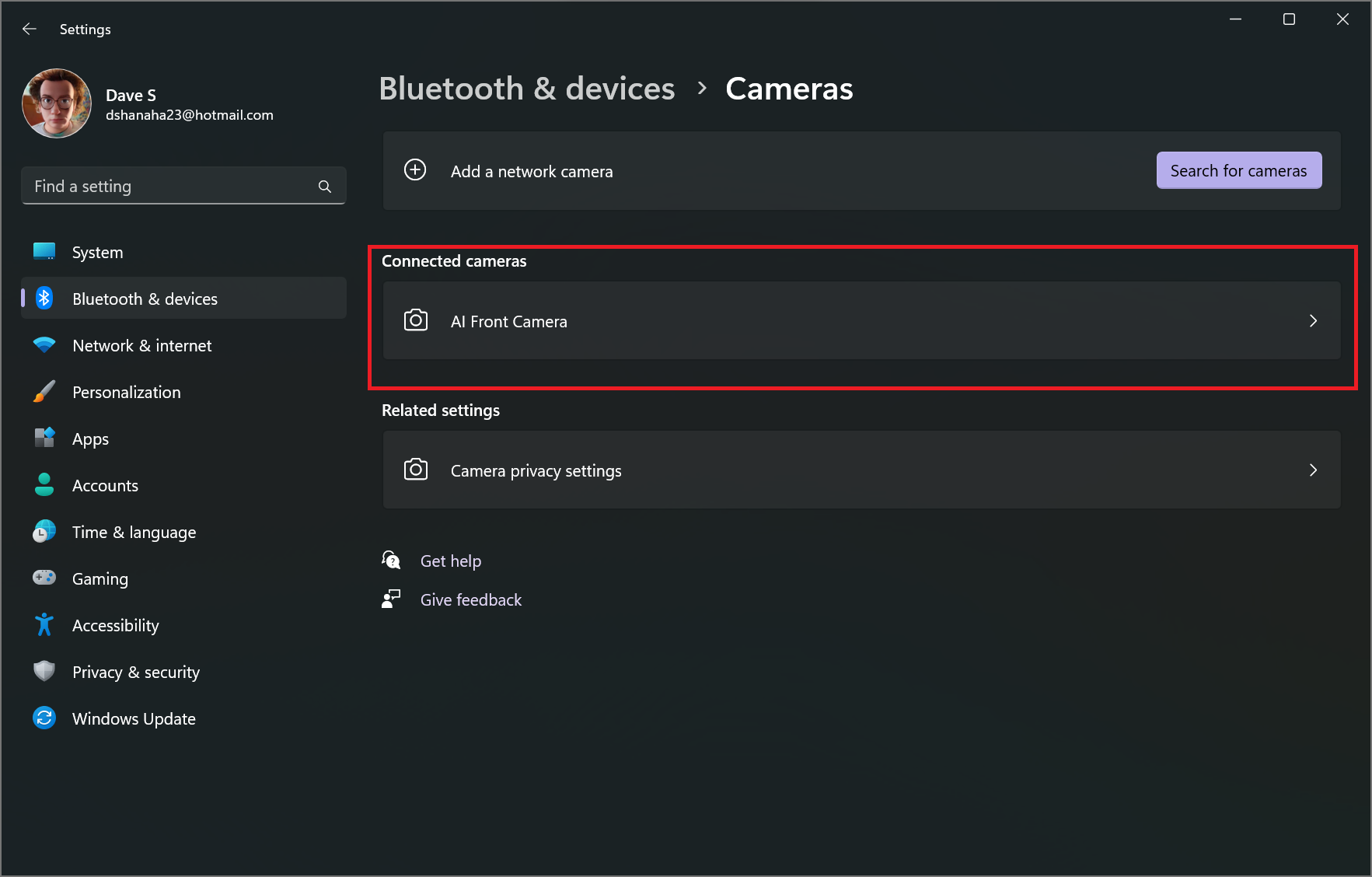
Task: Open Dave S profile picture
Action: point(57,103)
